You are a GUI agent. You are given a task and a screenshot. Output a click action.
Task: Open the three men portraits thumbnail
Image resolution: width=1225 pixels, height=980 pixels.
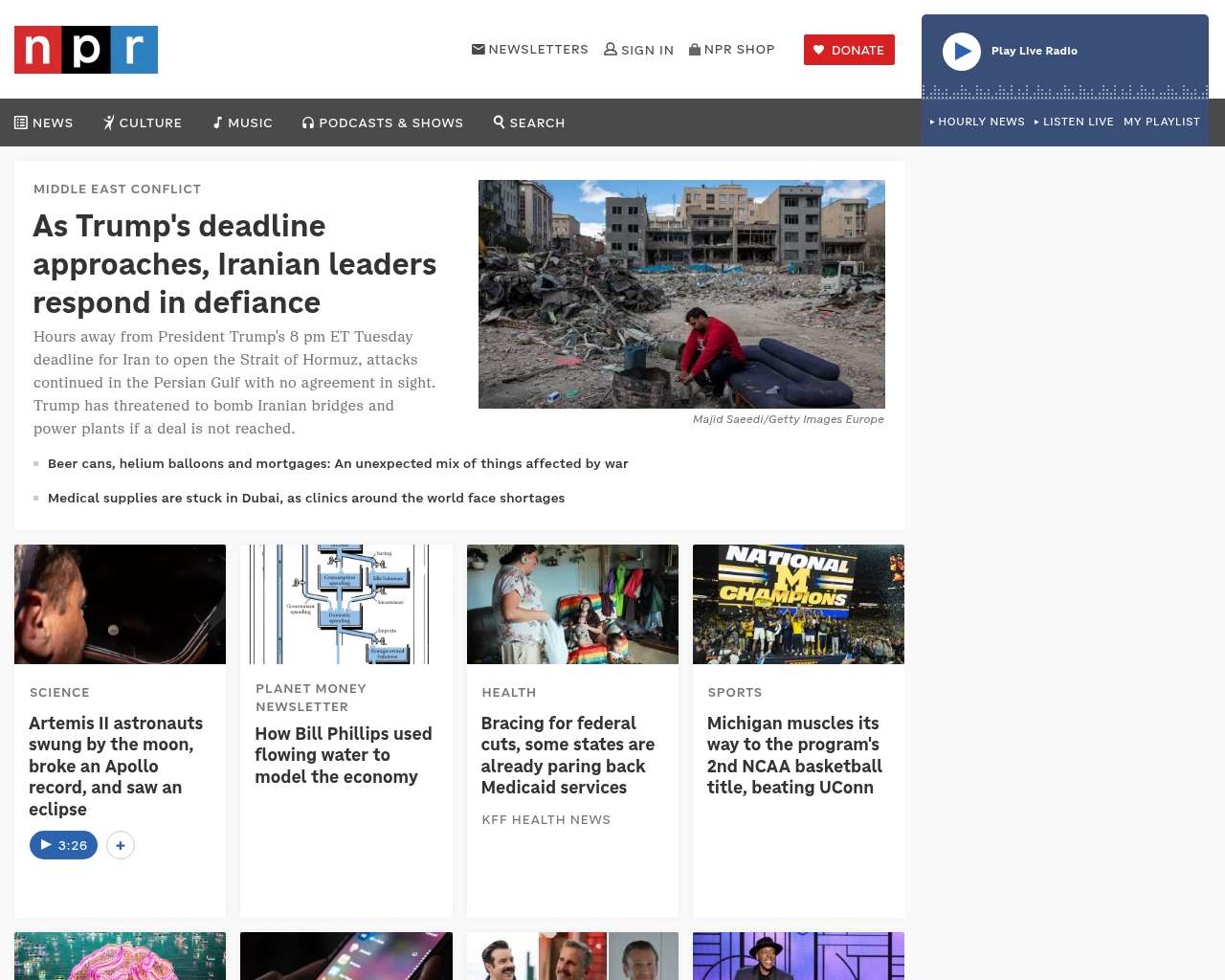[572, 956]
